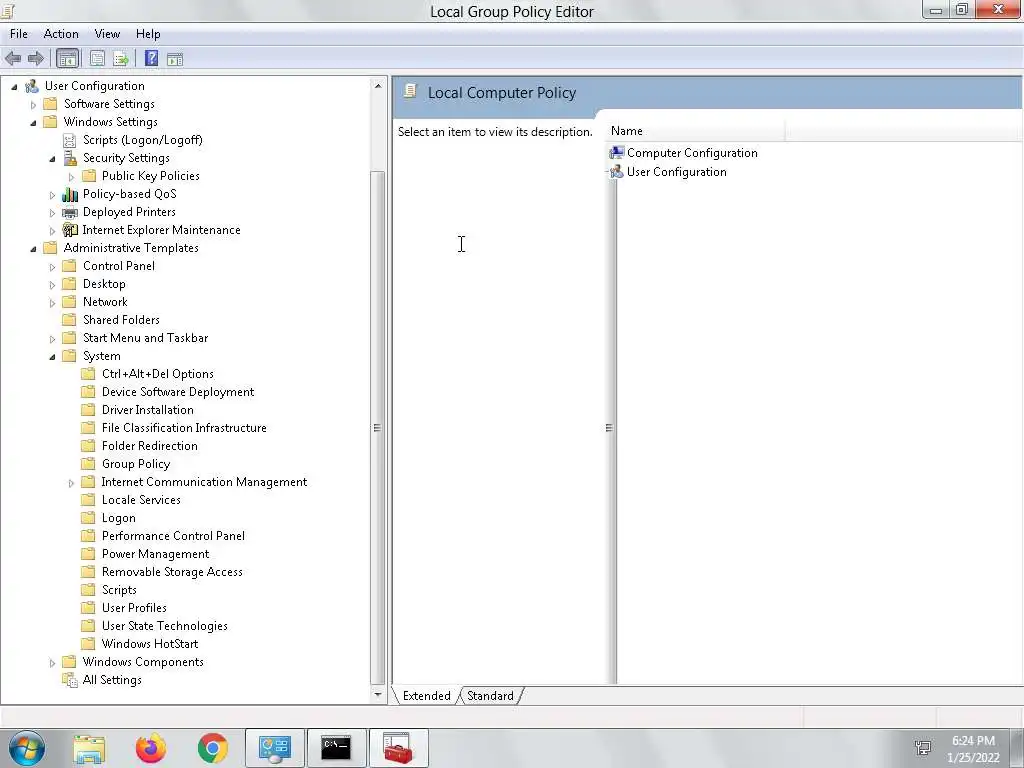Collapse the Administrative Templates node

click(33, 249)
